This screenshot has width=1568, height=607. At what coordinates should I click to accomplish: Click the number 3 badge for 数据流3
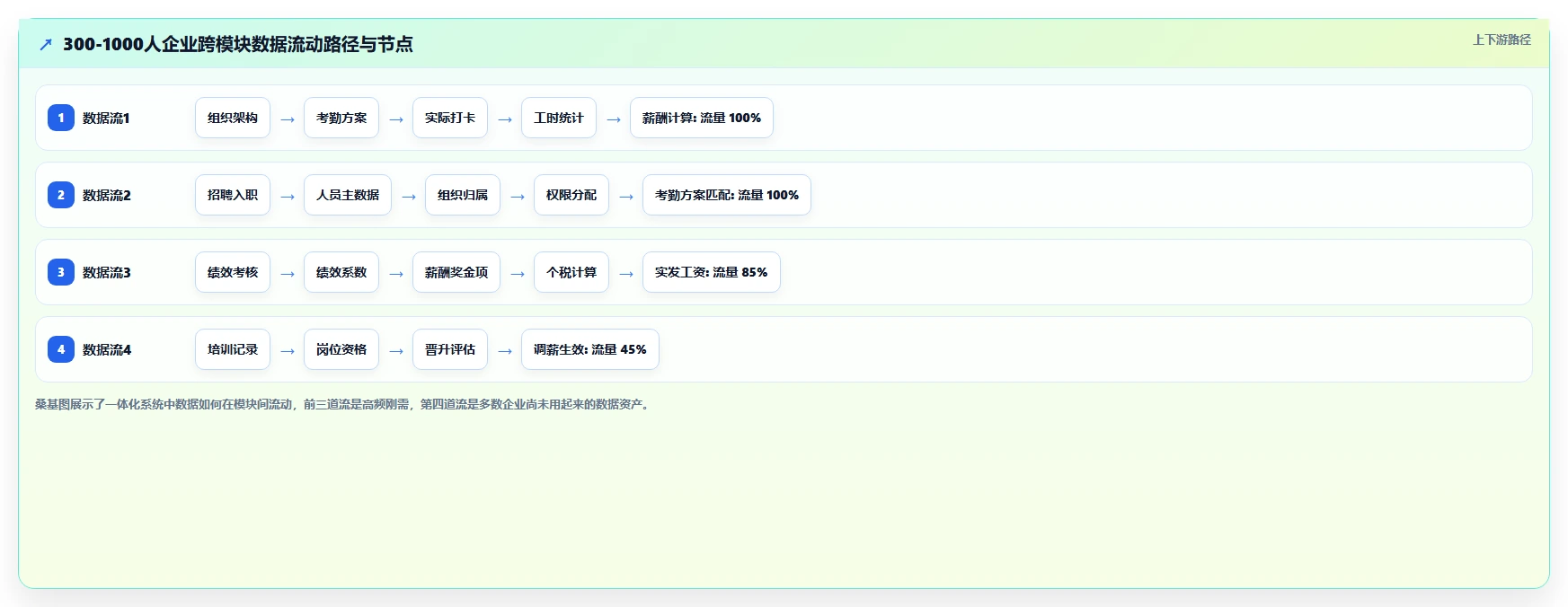tap(61, 272)
